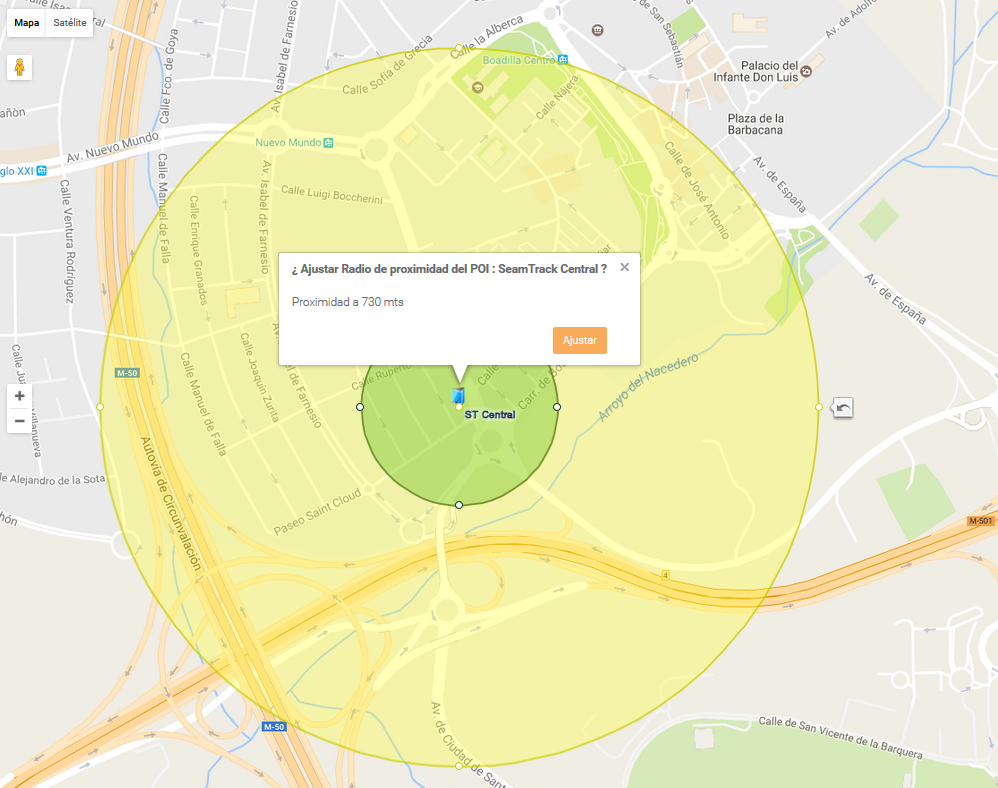Open Street View with the Pegman icon
This screenshot has width=998, height=788.
point(20,67)
